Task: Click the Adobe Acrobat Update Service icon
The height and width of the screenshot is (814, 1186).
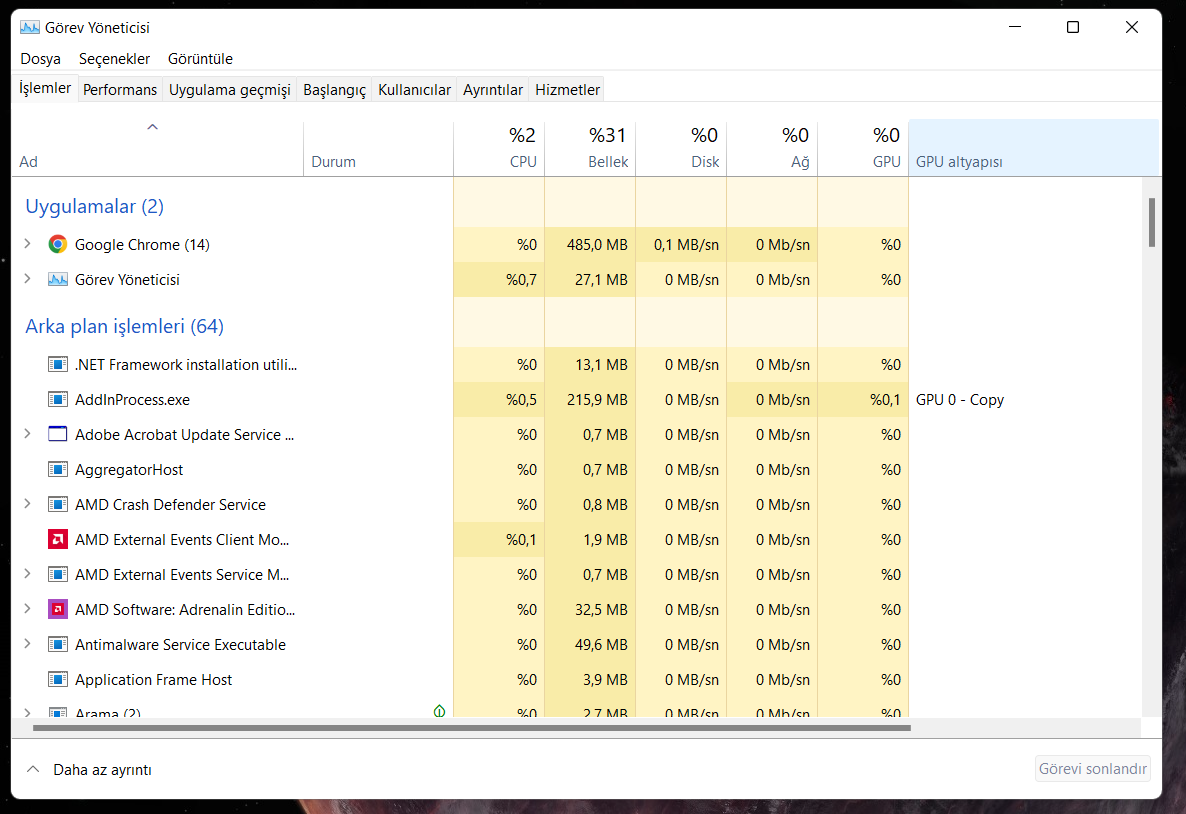Action: click(58, 434)
